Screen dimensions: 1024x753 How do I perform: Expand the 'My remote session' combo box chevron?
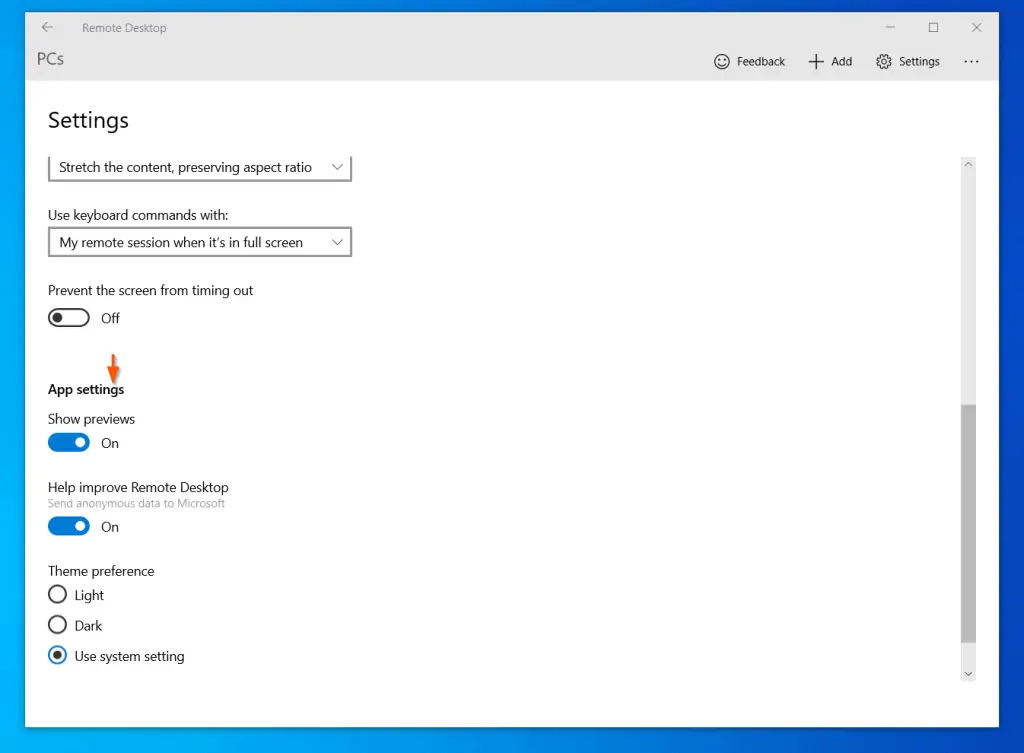pos(338,241)
